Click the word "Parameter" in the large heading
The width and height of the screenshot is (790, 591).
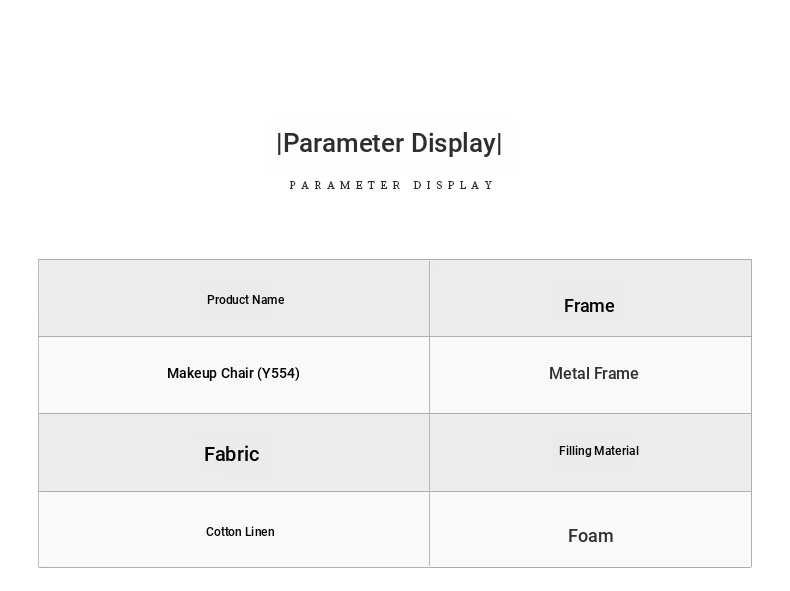342,144
